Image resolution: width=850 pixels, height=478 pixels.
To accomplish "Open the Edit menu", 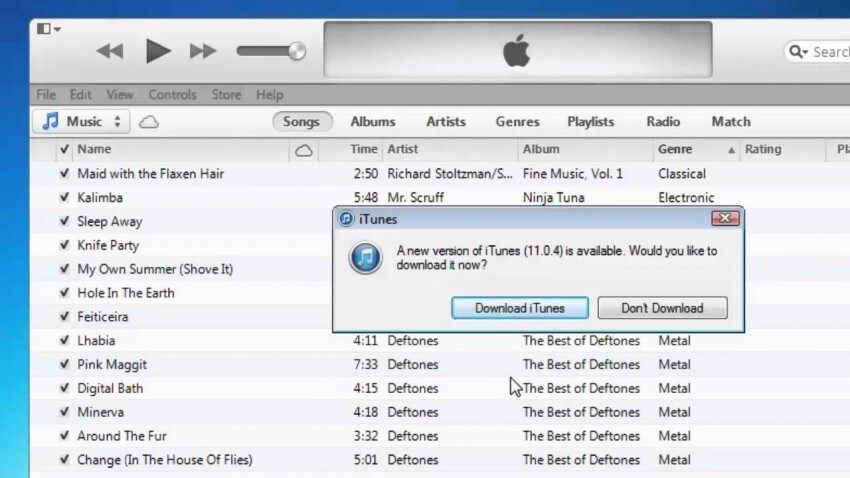I will [x=80, y=95].
